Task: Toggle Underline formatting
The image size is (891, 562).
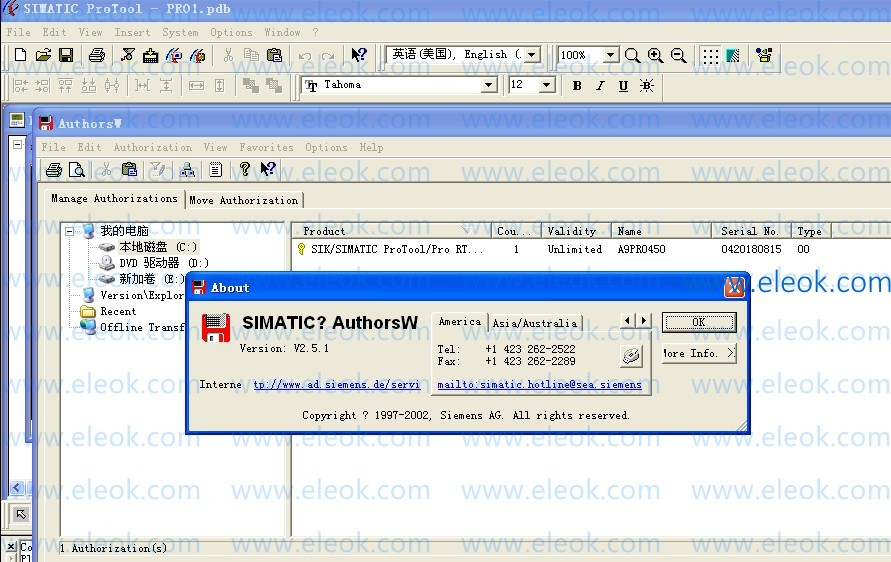Action: pyautogui.click(x=623, y=86)
